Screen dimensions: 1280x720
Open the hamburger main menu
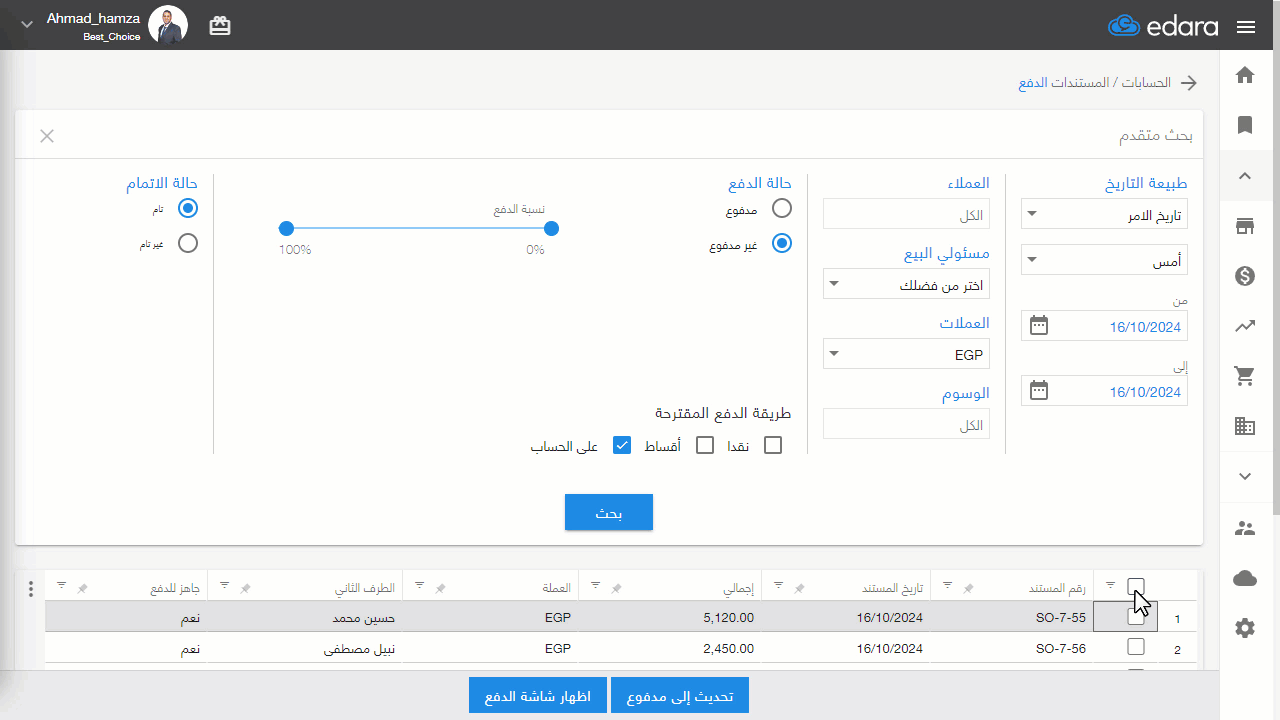click(x=1245, y=27)
